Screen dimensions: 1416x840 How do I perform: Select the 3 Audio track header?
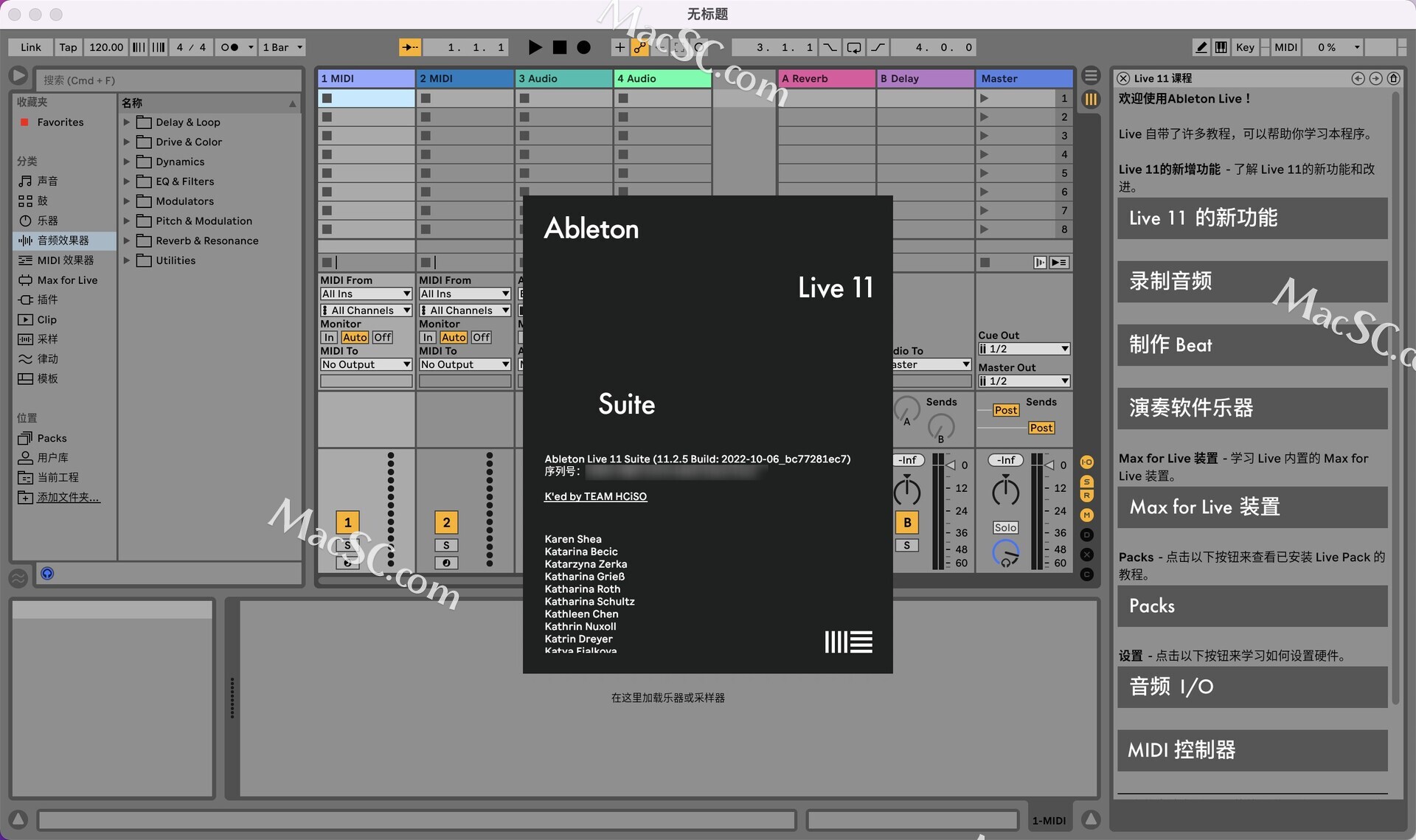point(564,78)
